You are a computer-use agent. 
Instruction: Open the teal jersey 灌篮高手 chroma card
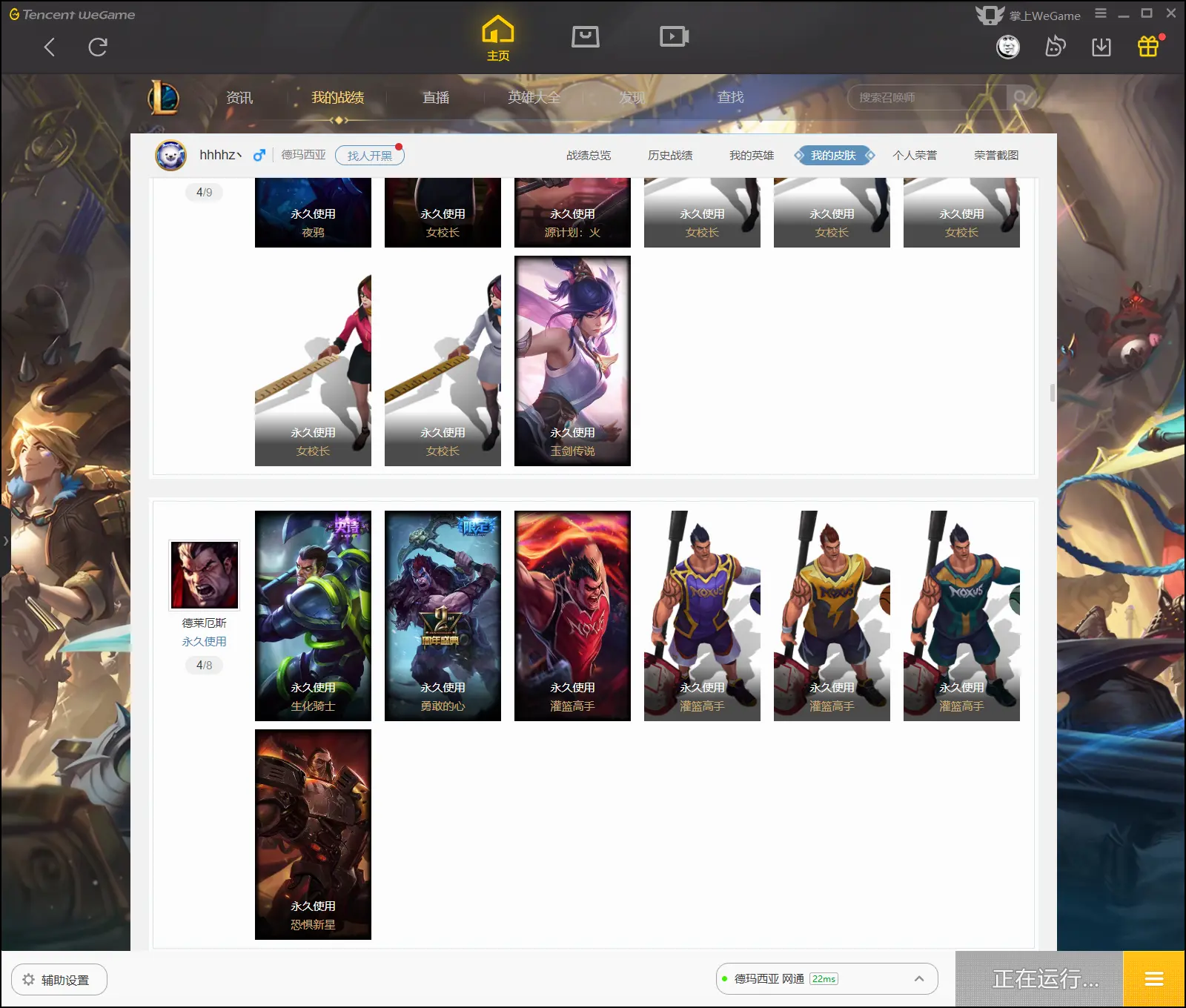click(x=961, y=616)
